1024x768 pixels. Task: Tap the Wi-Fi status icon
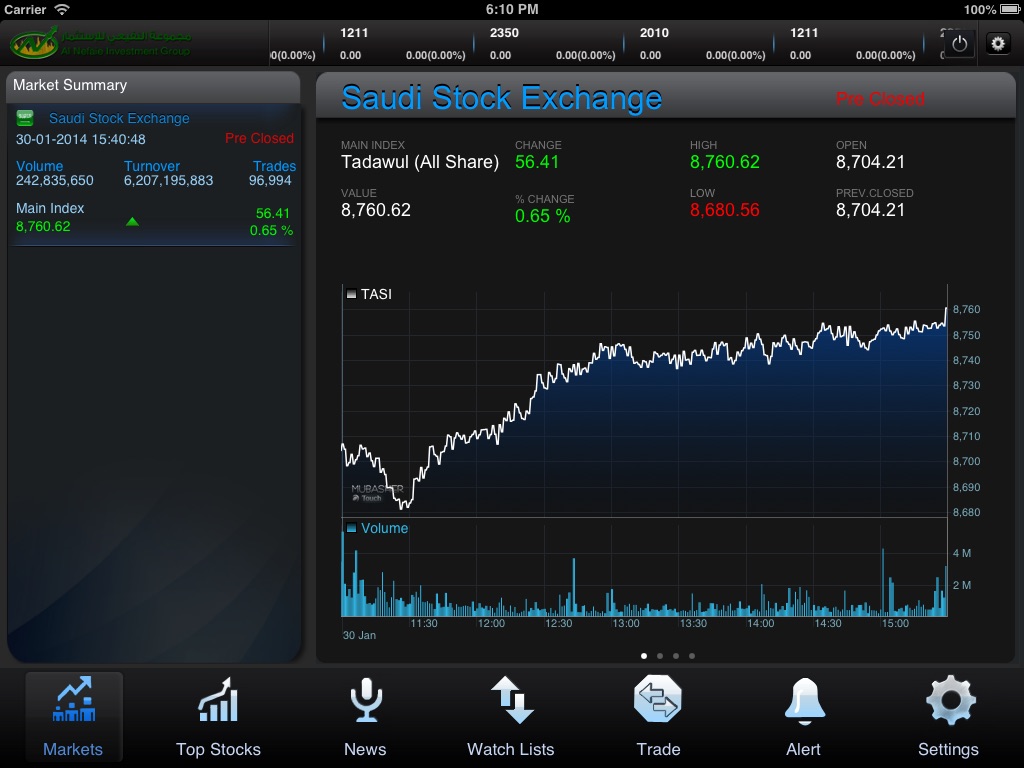61,9
